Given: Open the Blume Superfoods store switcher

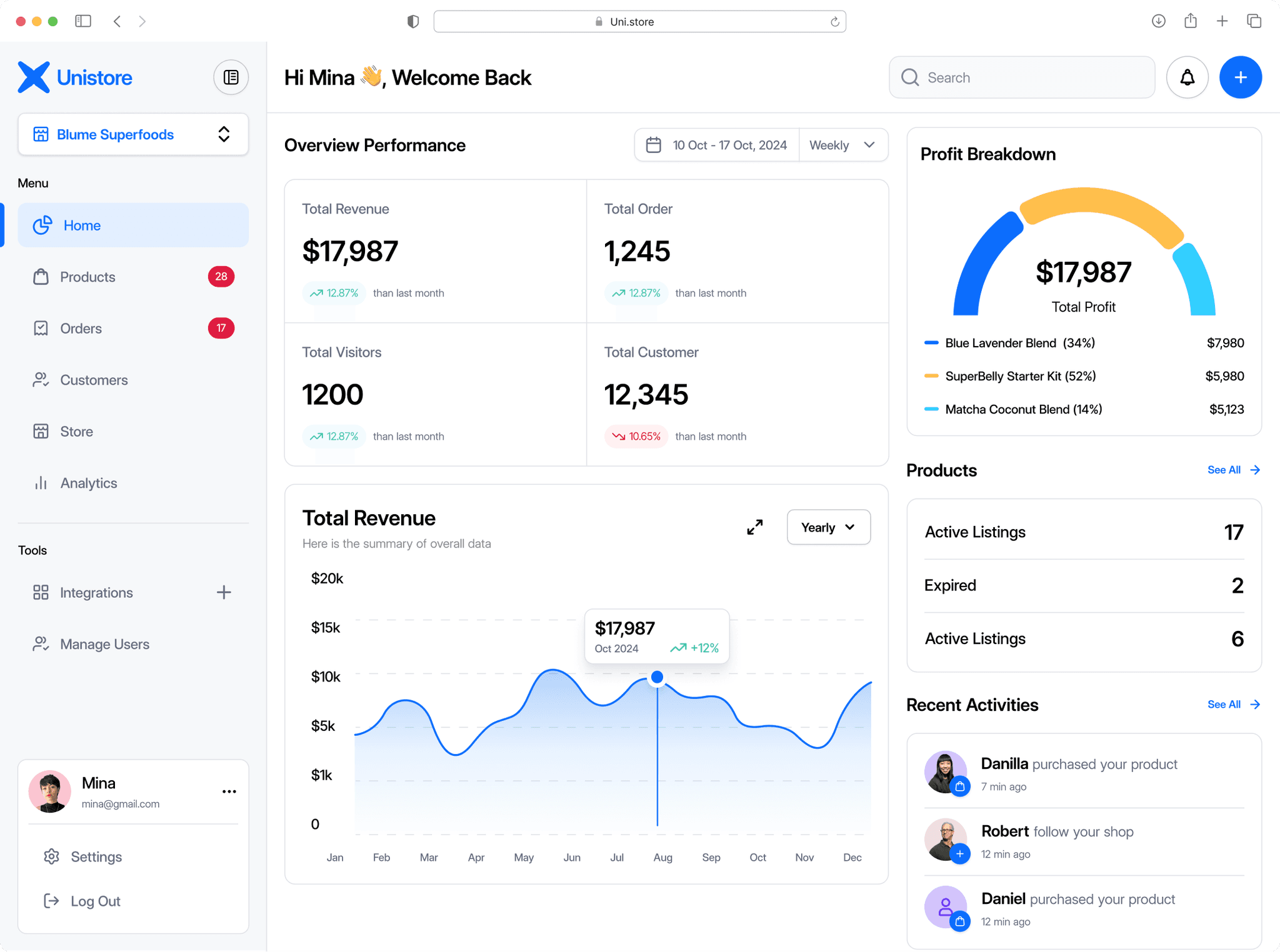Looking at the screenshot, I should coord(133,134).
